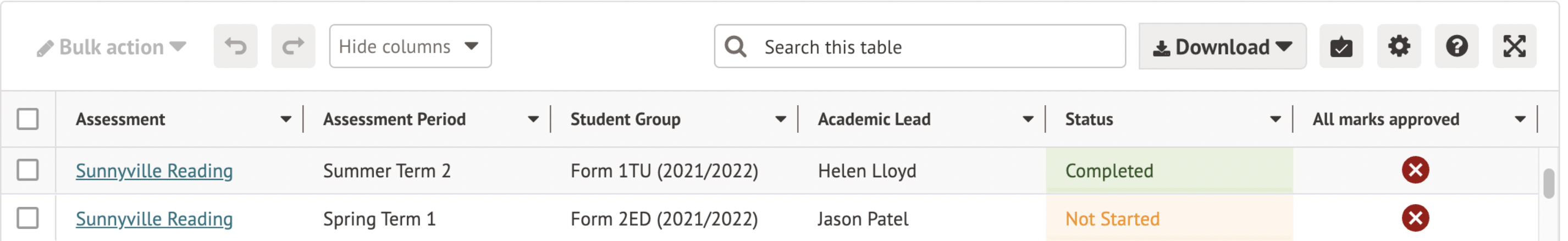Click the undo arrow button
1568x241 pixels.
tap(235, 46)
